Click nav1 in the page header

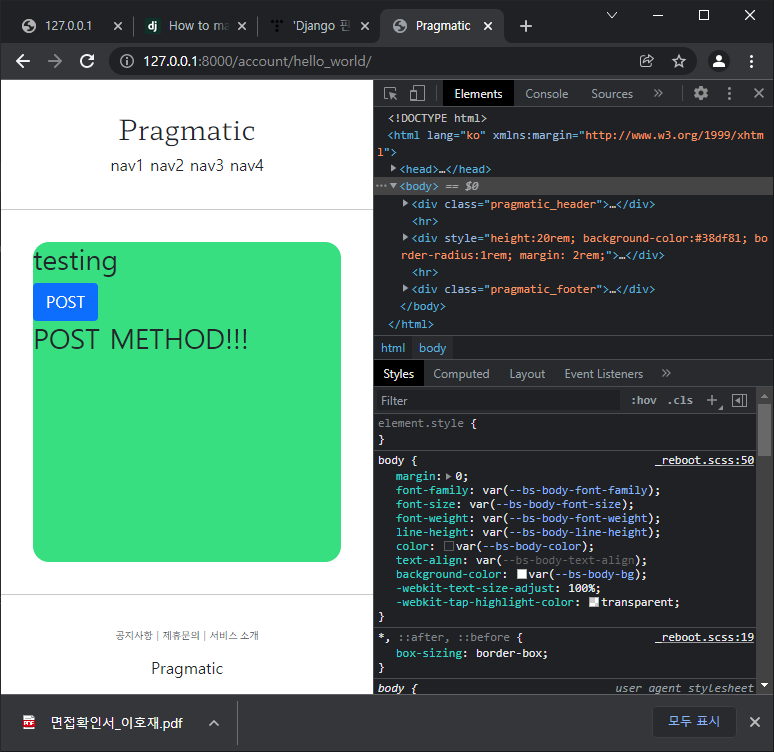click(126, 165)
